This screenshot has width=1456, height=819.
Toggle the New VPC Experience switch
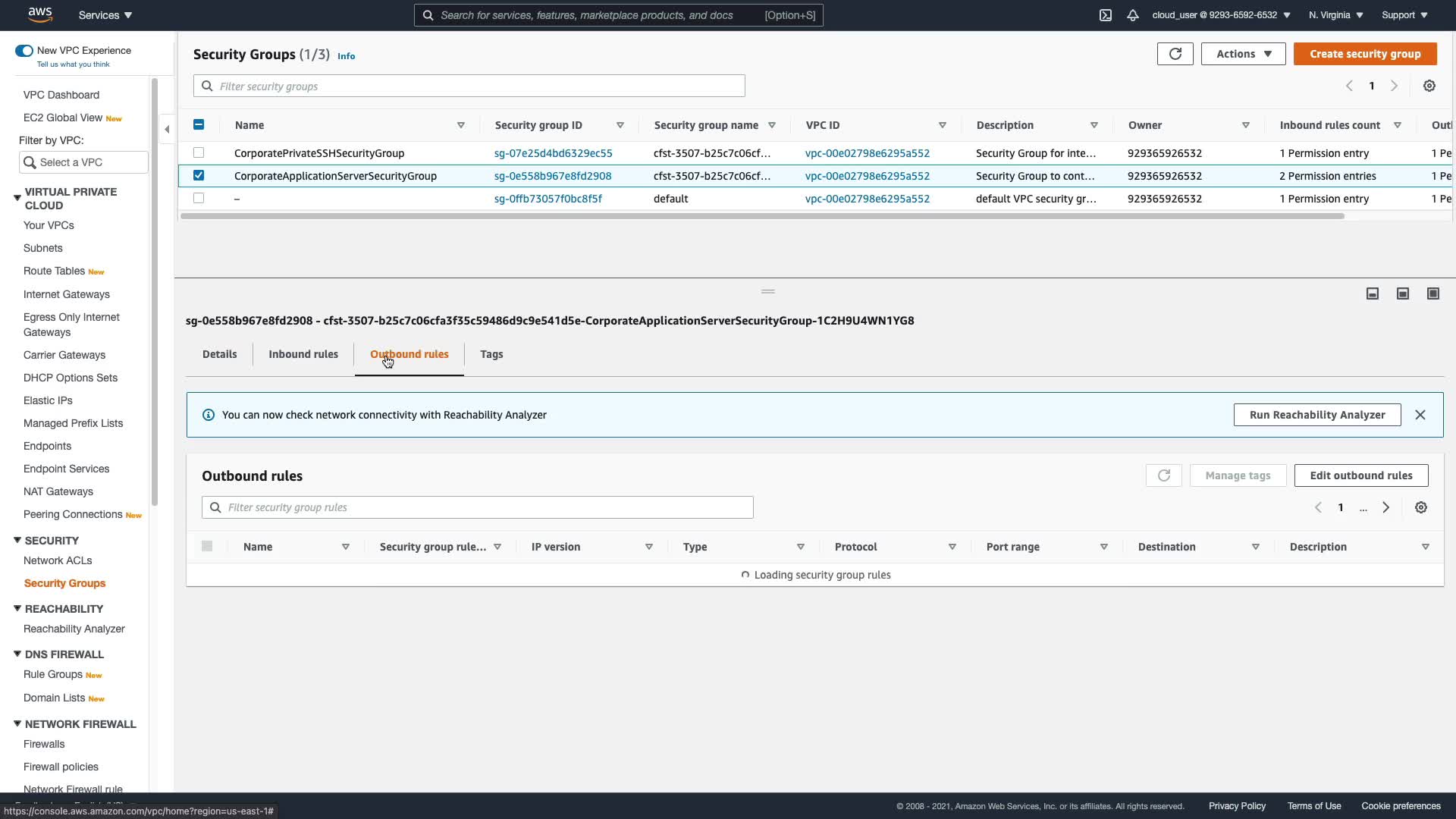[x=24, y=51]
